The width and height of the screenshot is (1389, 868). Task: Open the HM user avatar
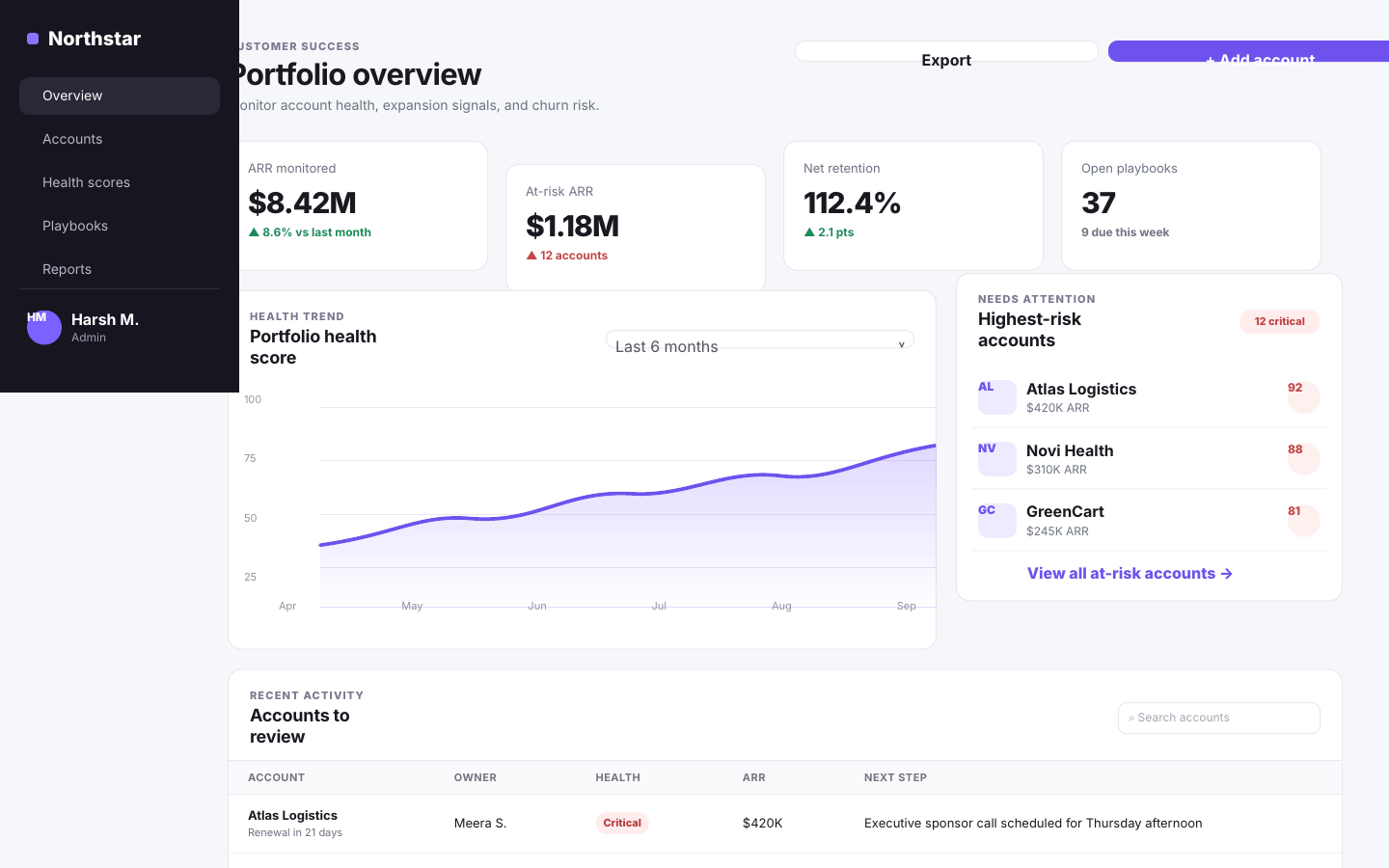44,328
